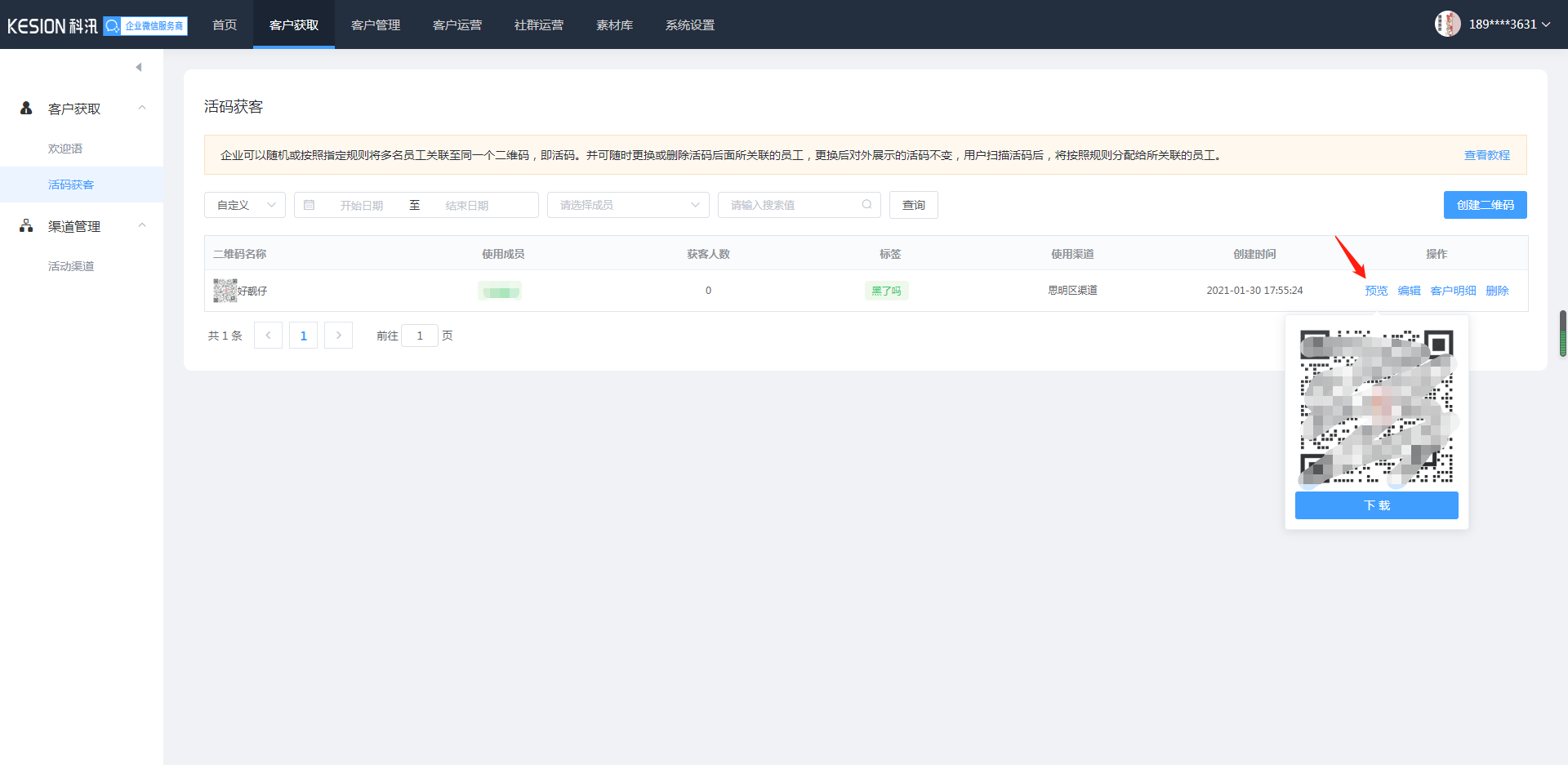Click the enterprise WeChat service provider badge
This screenshot has height=765, width=1568.
click(x=145, y=26)
